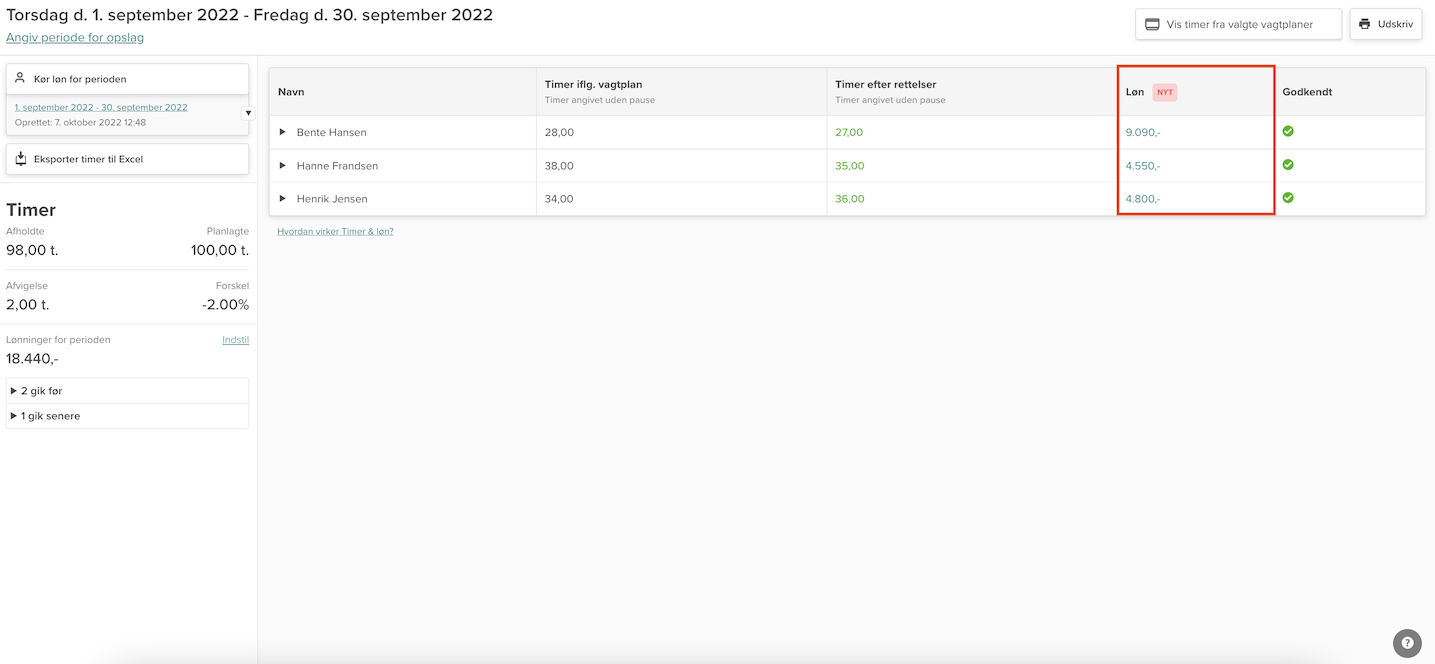The width and height of the screenshot is (1435, 664).
Task: Click the Navn column header
Action: [291, 92]
